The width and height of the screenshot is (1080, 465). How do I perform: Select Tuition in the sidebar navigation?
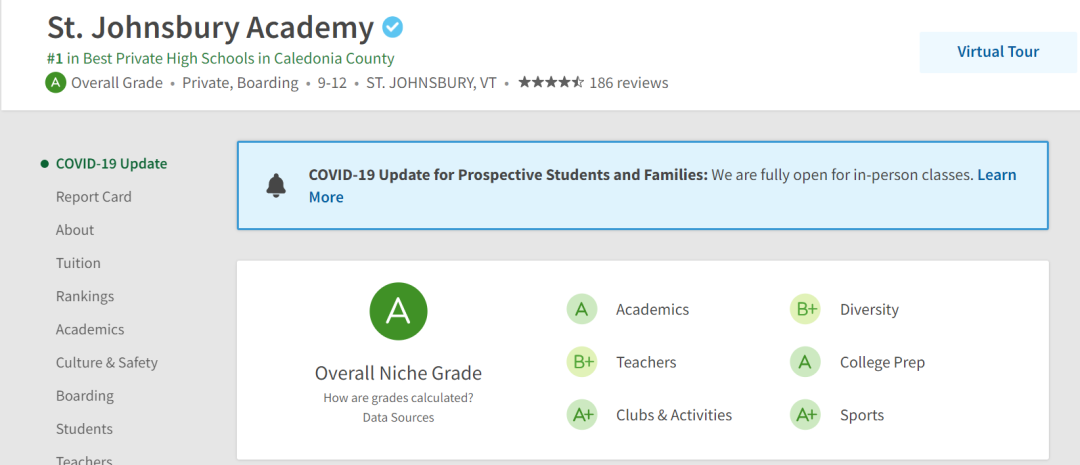coord(78,263)
